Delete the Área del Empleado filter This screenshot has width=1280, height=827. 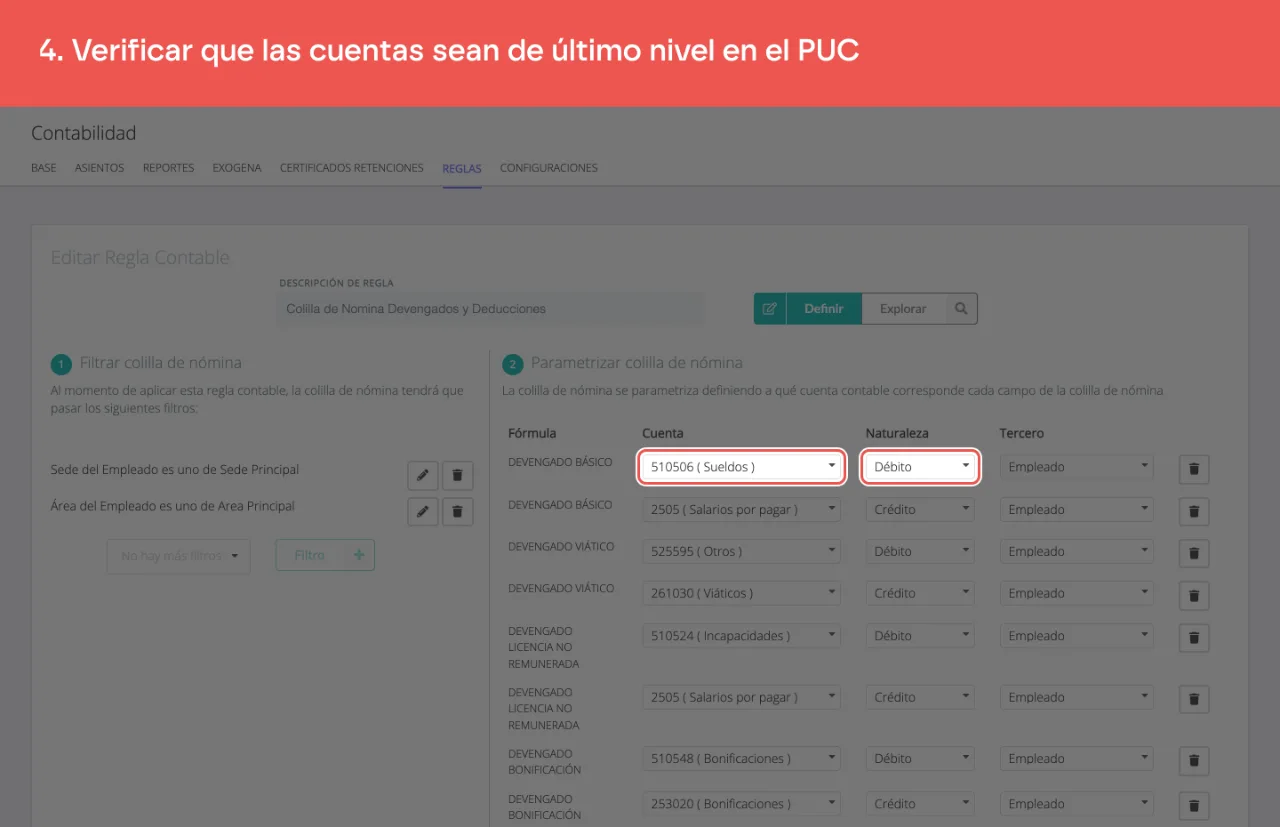coord(457,511)
